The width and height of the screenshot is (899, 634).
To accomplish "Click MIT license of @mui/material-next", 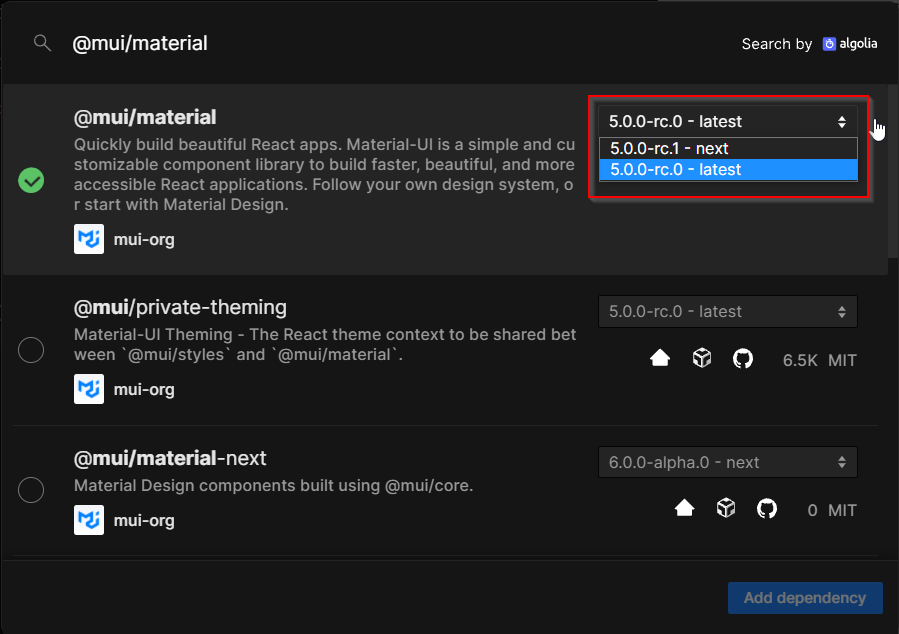I will 842,511.
